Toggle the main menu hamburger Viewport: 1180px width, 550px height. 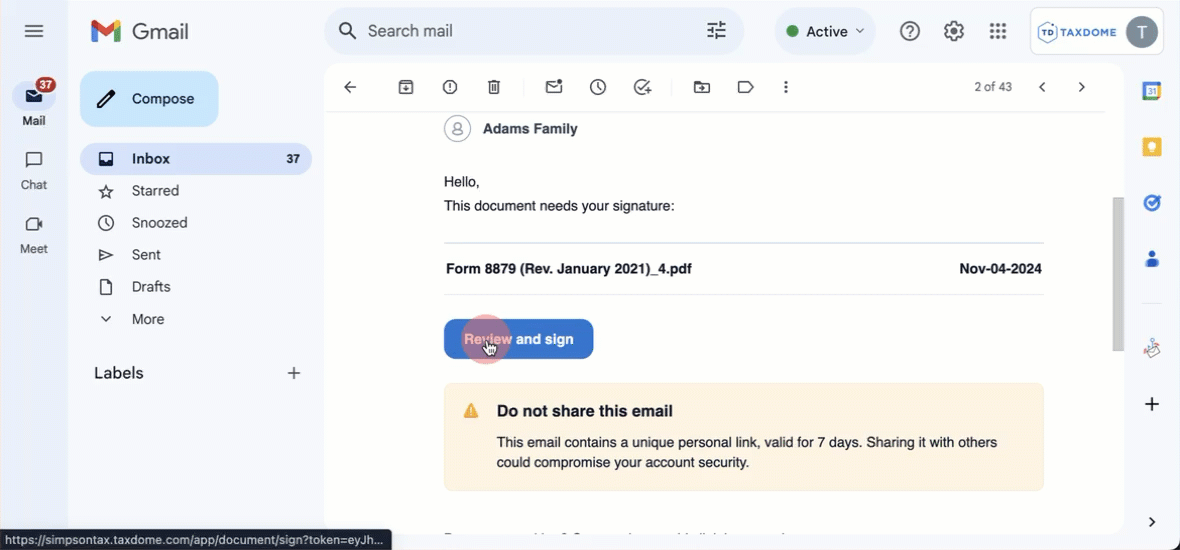coord(34,31)
